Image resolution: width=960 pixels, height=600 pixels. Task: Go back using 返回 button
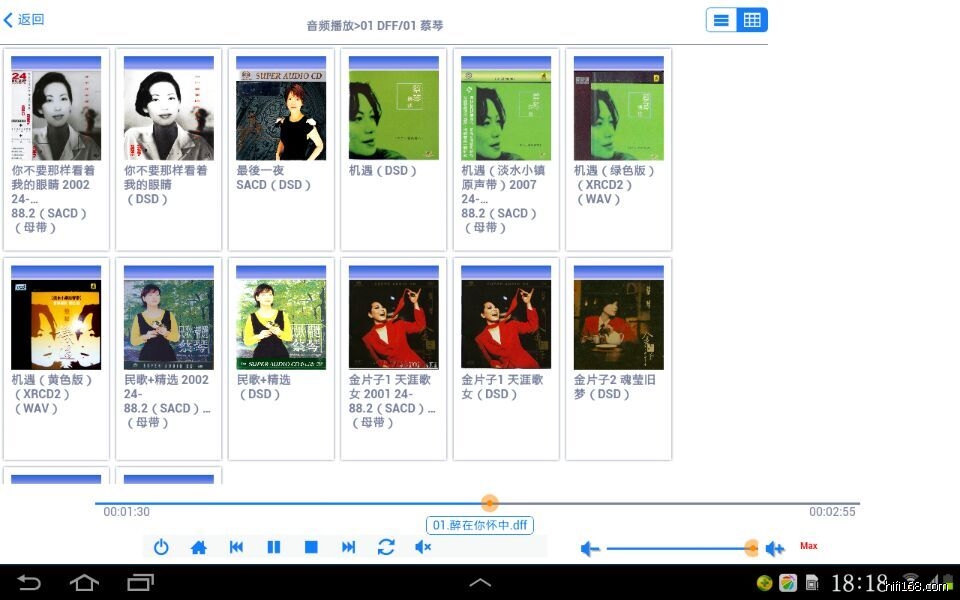click(x=25, y=20)
